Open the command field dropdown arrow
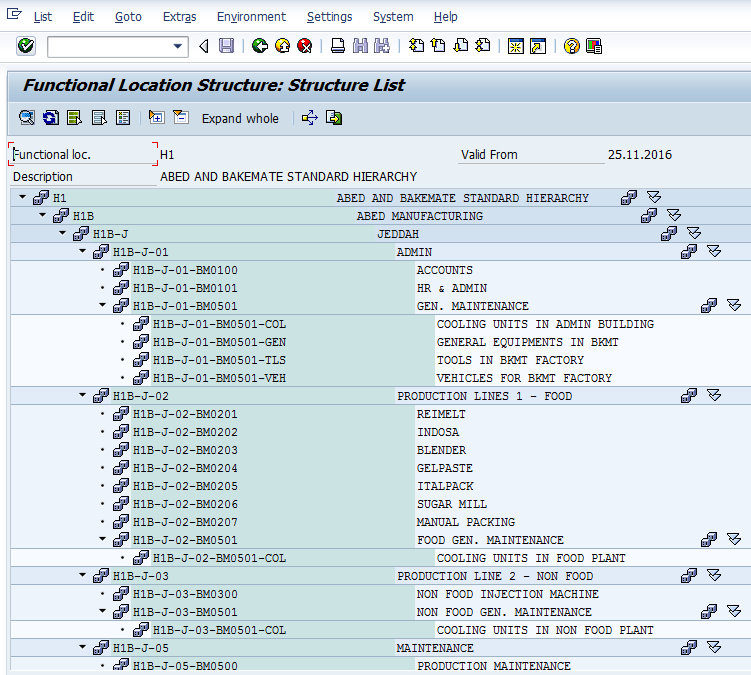Viewport: 751px width, 675px height. coord(178,46)
